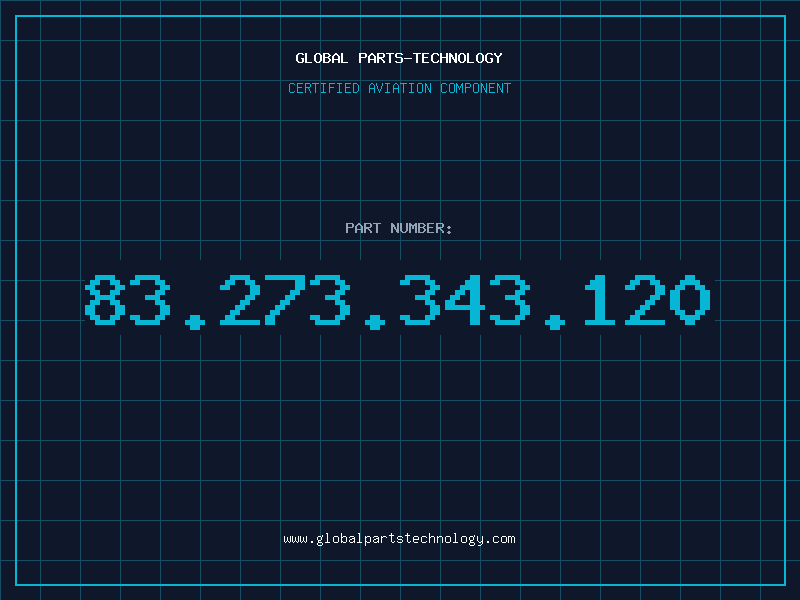Open the www.globalpartstechnology.com link
The width and height of the screenshot is (800, 600).
point(399,539)
